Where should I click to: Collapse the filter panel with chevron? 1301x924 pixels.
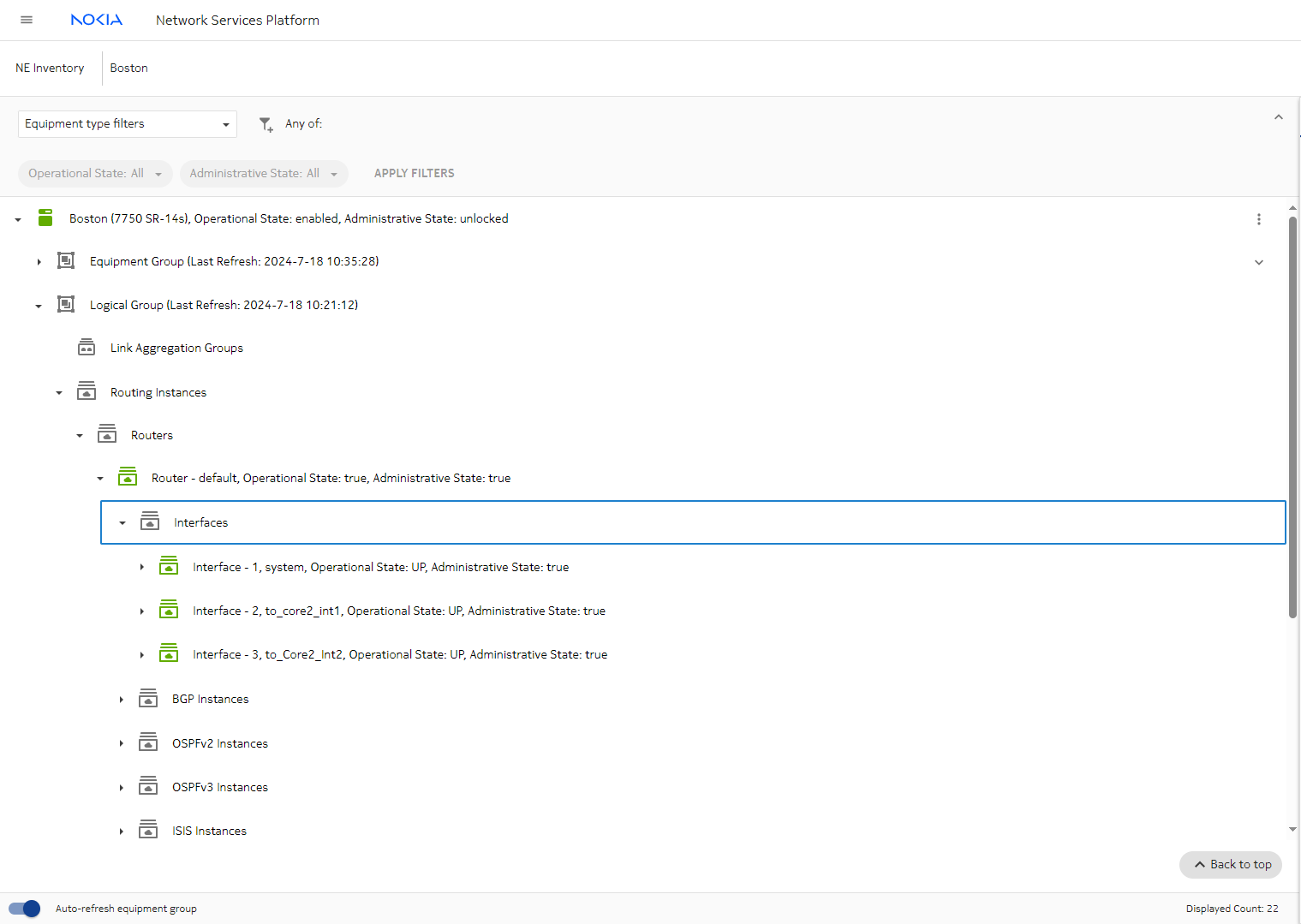point(1278,117)
